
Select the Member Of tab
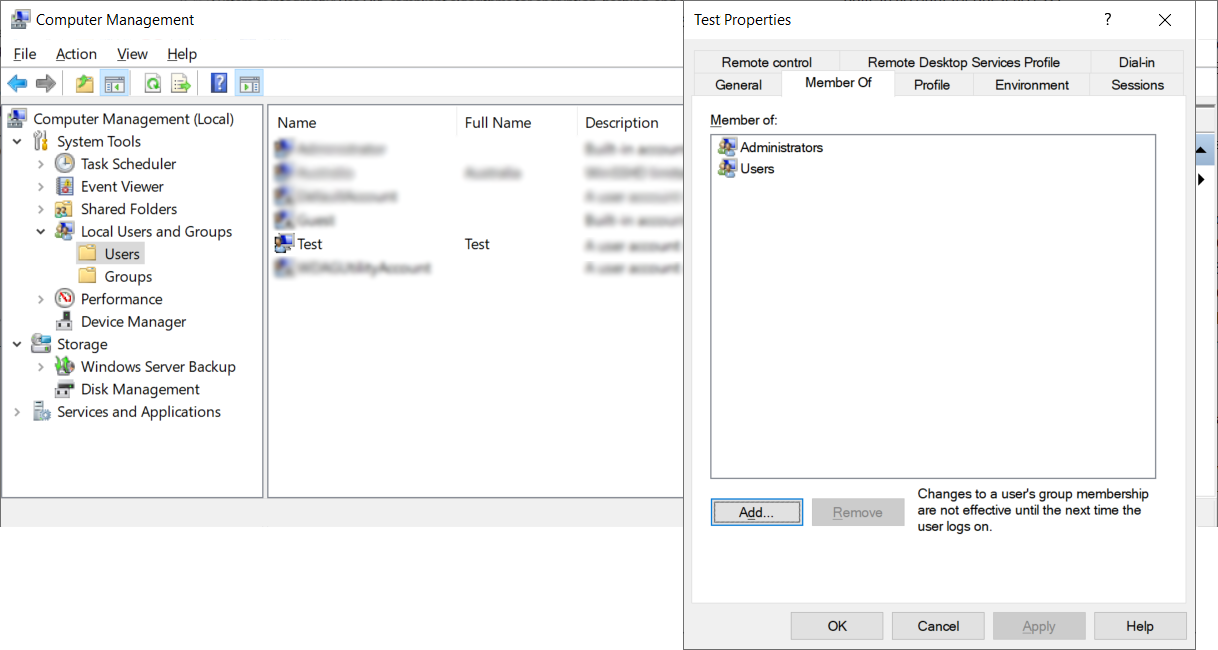838,83
